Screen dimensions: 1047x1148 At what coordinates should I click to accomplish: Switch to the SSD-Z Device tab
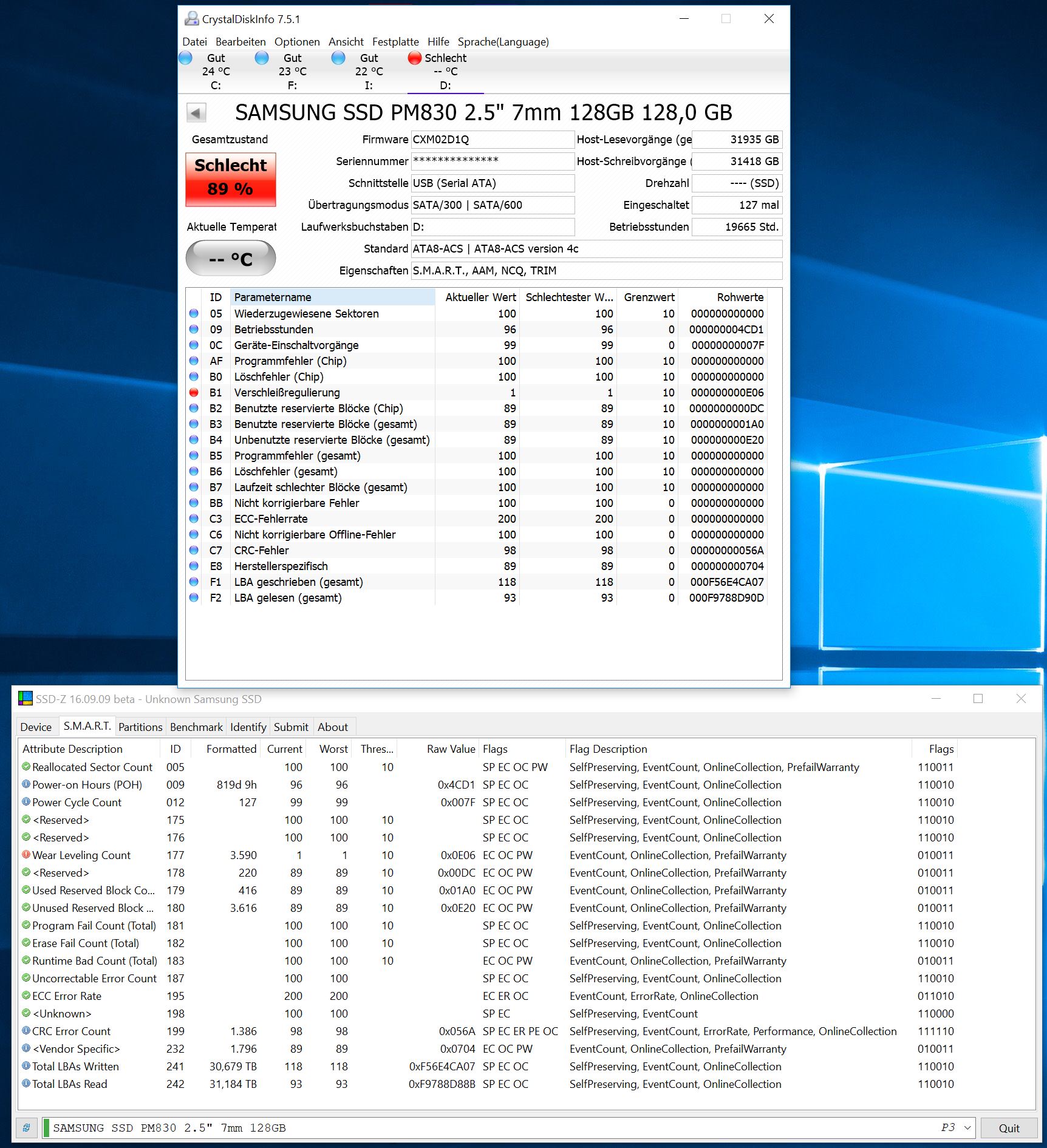36,727
